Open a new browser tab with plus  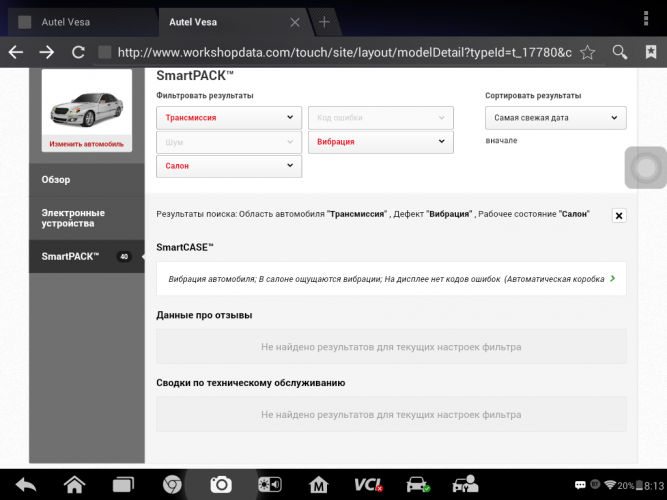point(324,22)
